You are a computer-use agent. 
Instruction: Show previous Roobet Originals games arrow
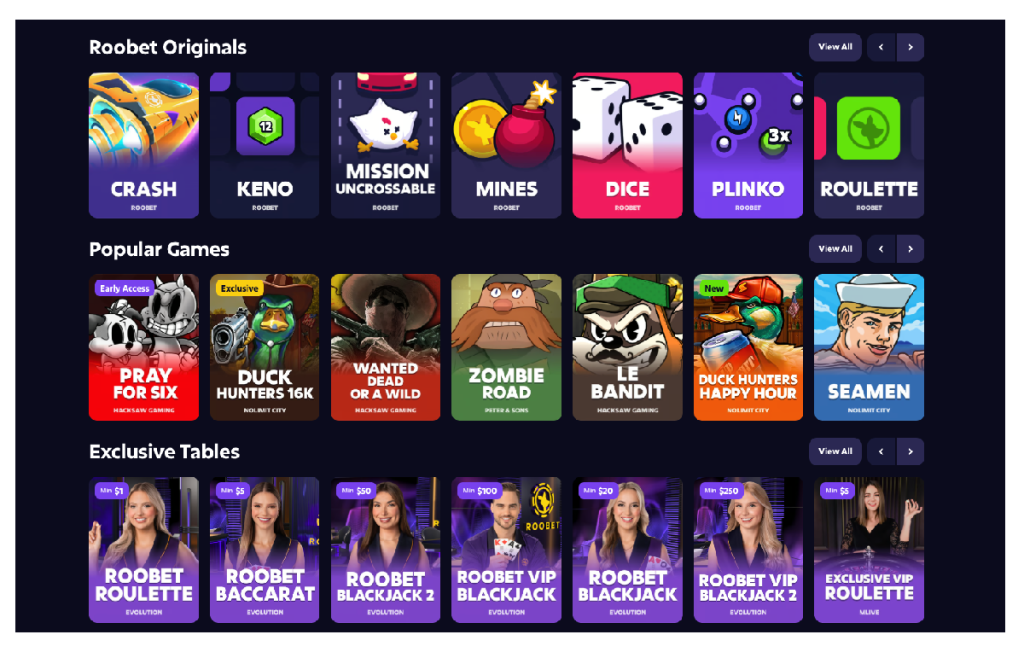(881, 47)
